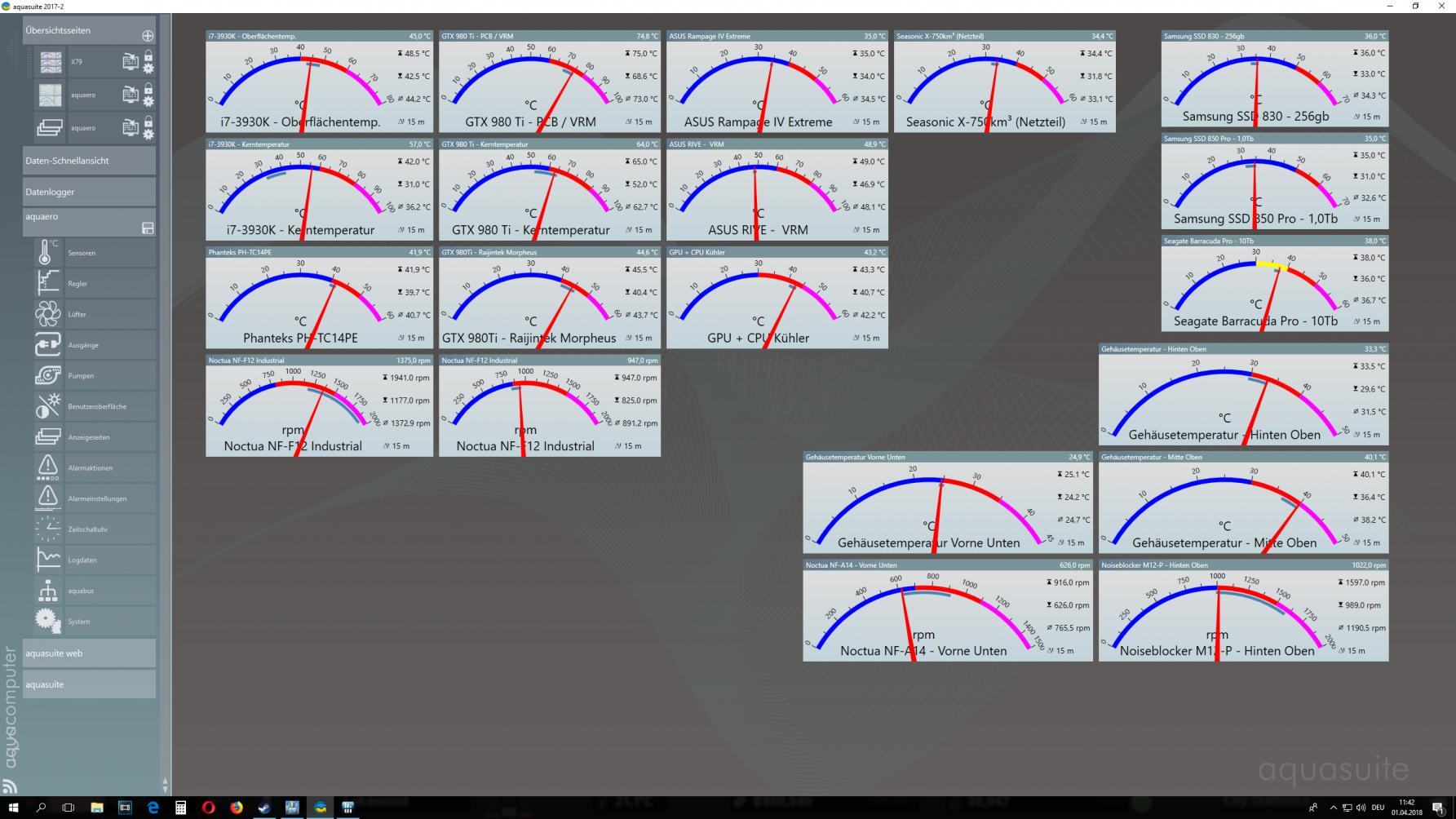
Task: Click the save icon in aquaero header
Action: click(148, 228)
